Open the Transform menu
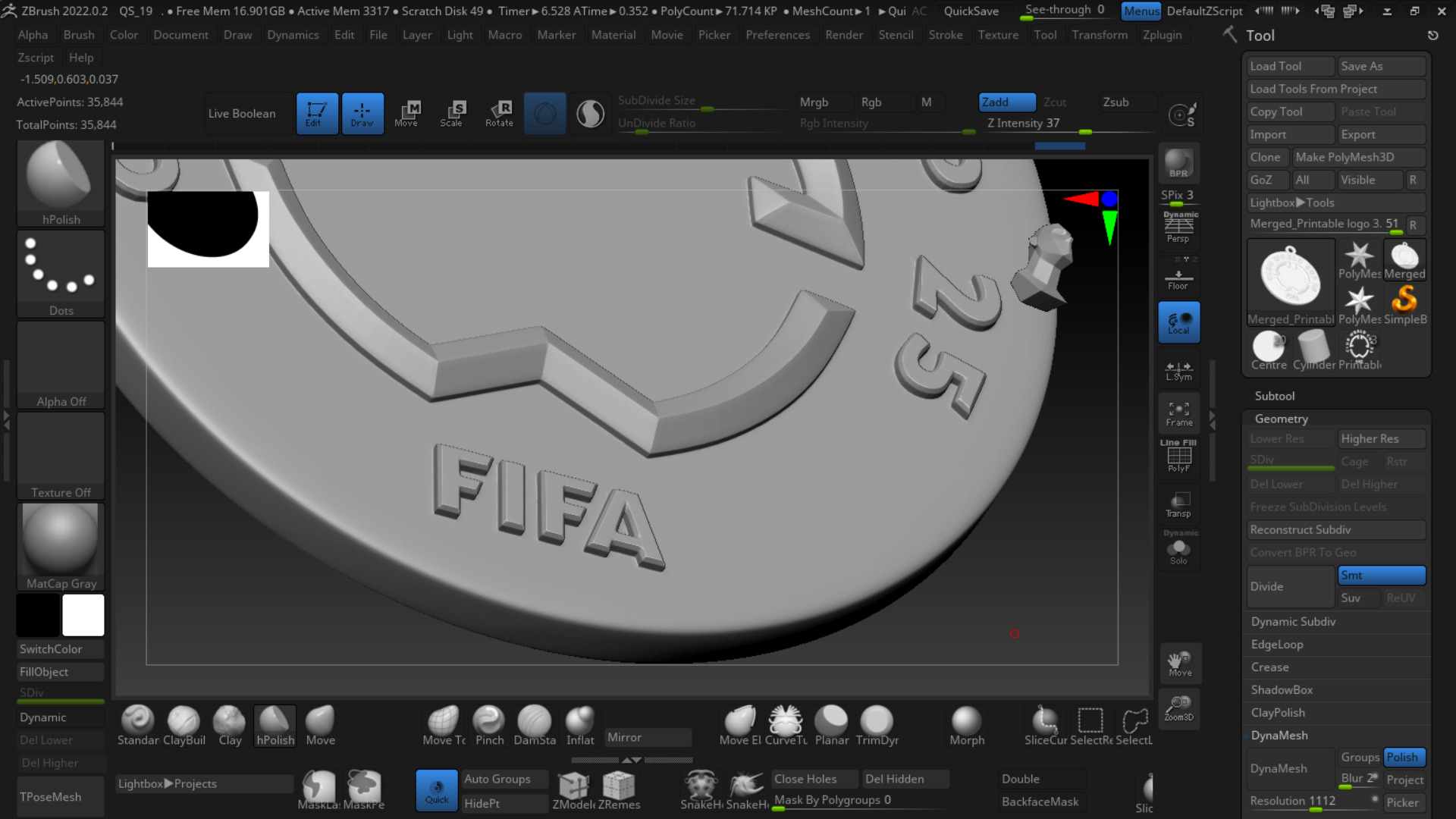1456x819 pixels. (x=1099, y=35)
